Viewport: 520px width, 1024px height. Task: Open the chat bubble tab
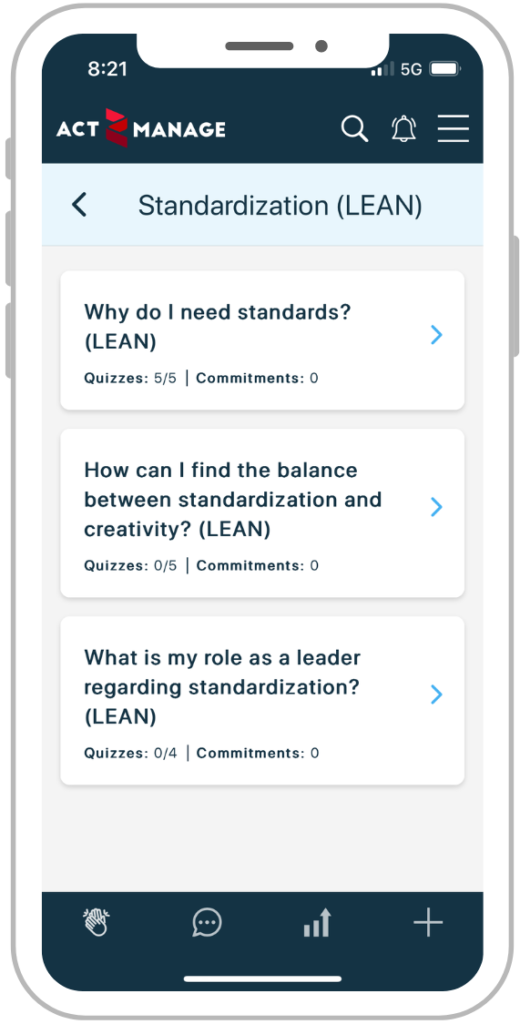pyautogui.click(x=207, y=923)
